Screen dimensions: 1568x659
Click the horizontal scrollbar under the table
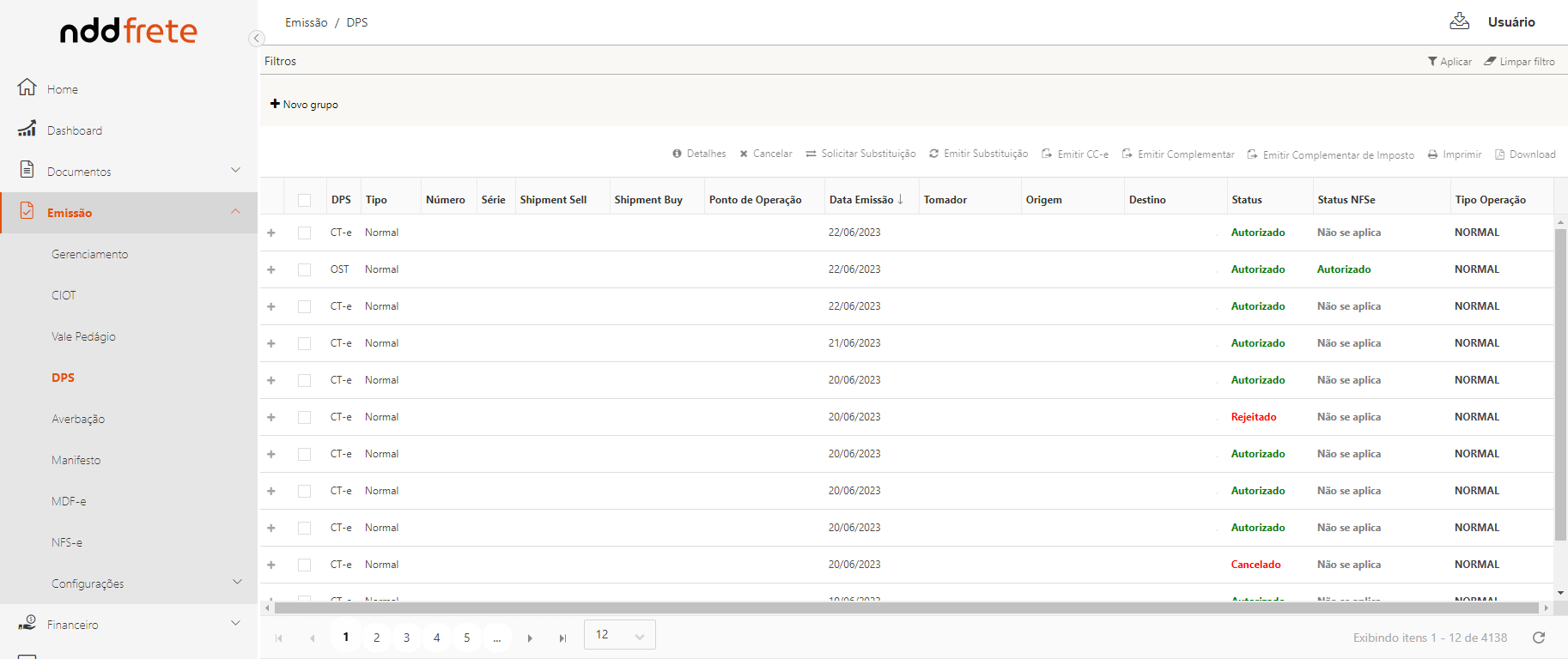[x=906, y=608]
